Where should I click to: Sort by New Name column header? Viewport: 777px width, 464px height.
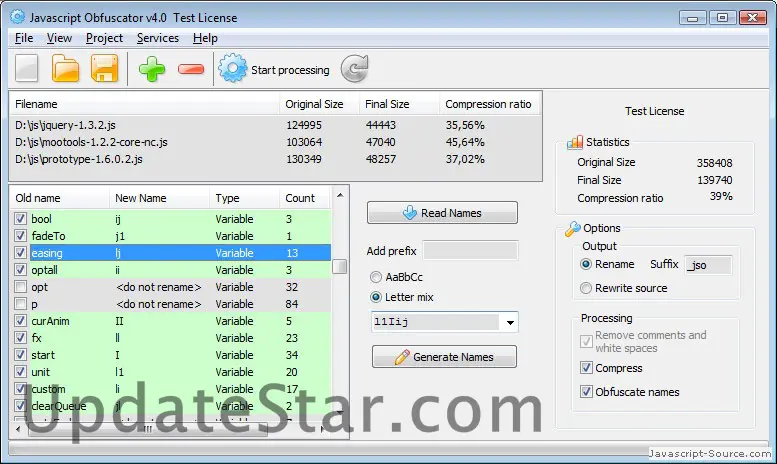pyautogui.click(x=160, y=198)
